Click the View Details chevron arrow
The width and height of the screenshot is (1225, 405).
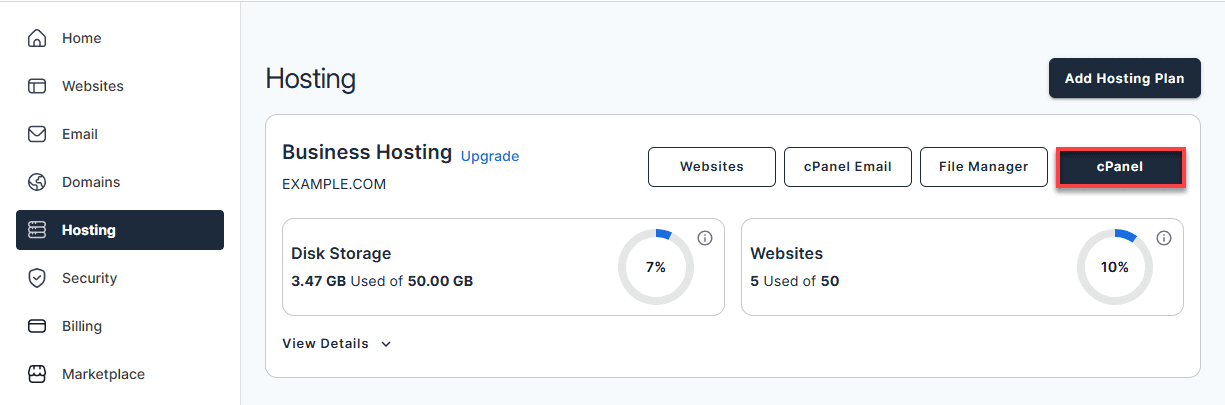coord(386,344)
